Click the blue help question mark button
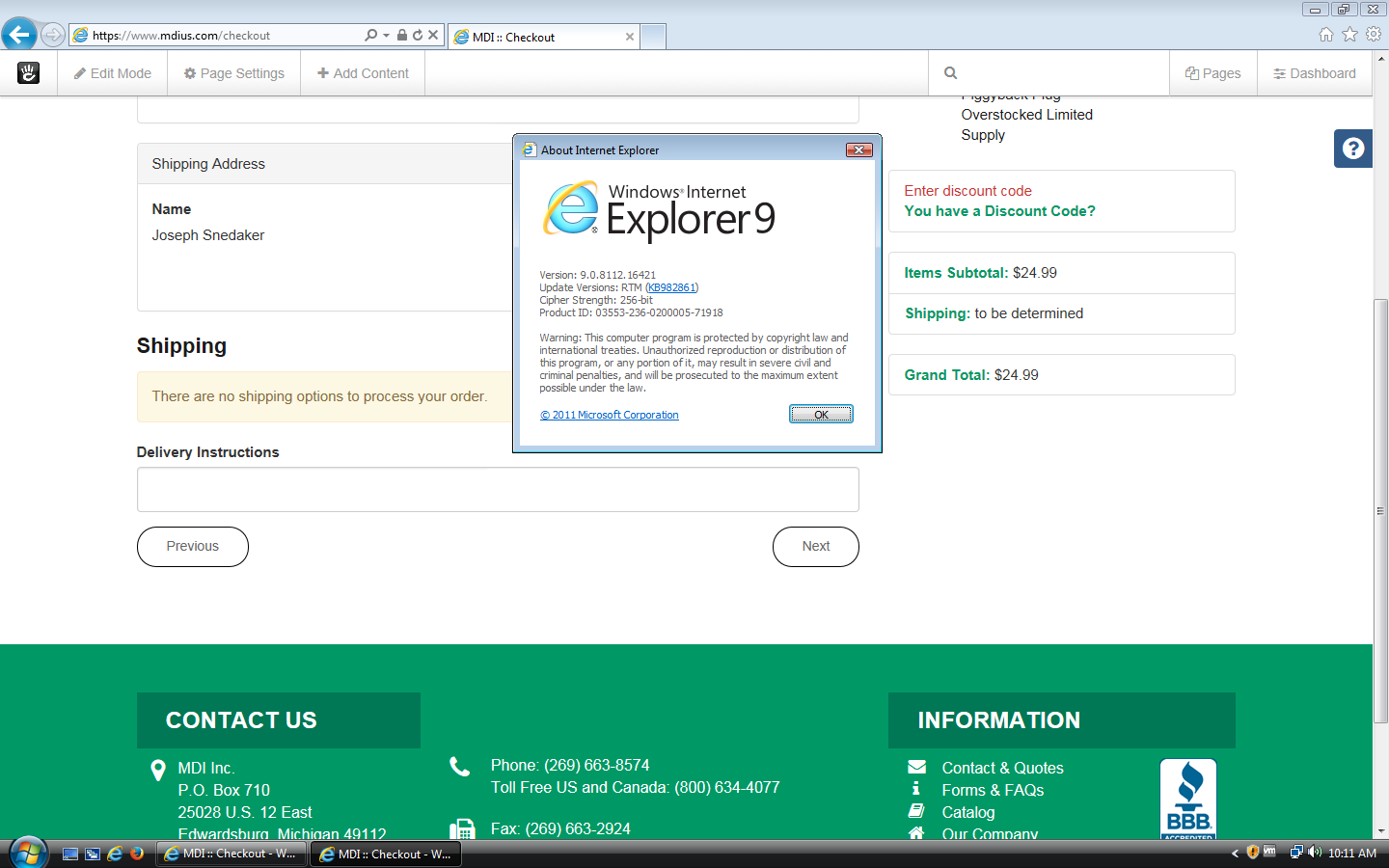The height and width of the screenshot is (868, 1389). click(1353, 149)
